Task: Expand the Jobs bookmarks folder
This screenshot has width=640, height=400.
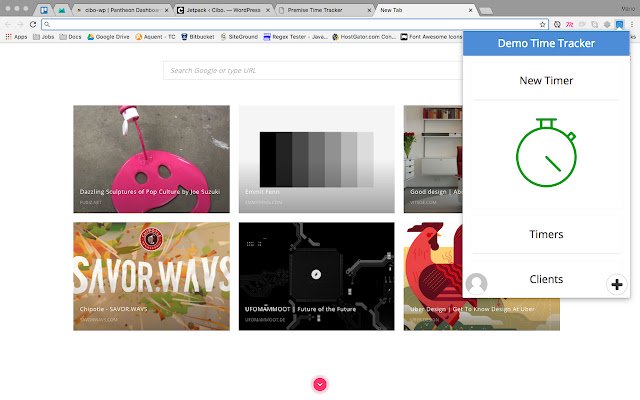Action: [x=44, y=37]
